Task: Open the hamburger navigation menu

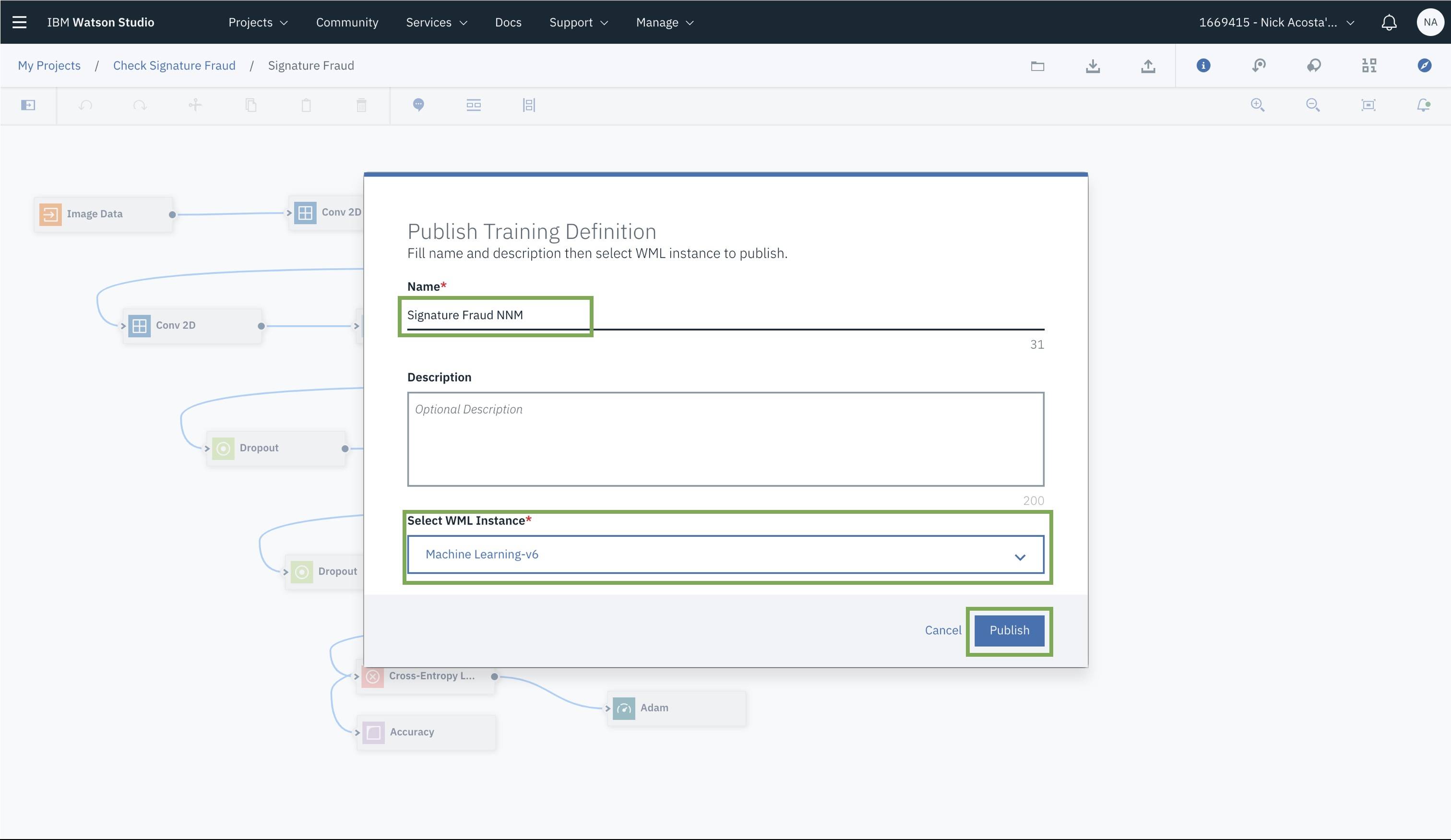Action: (x=20, y=22)
